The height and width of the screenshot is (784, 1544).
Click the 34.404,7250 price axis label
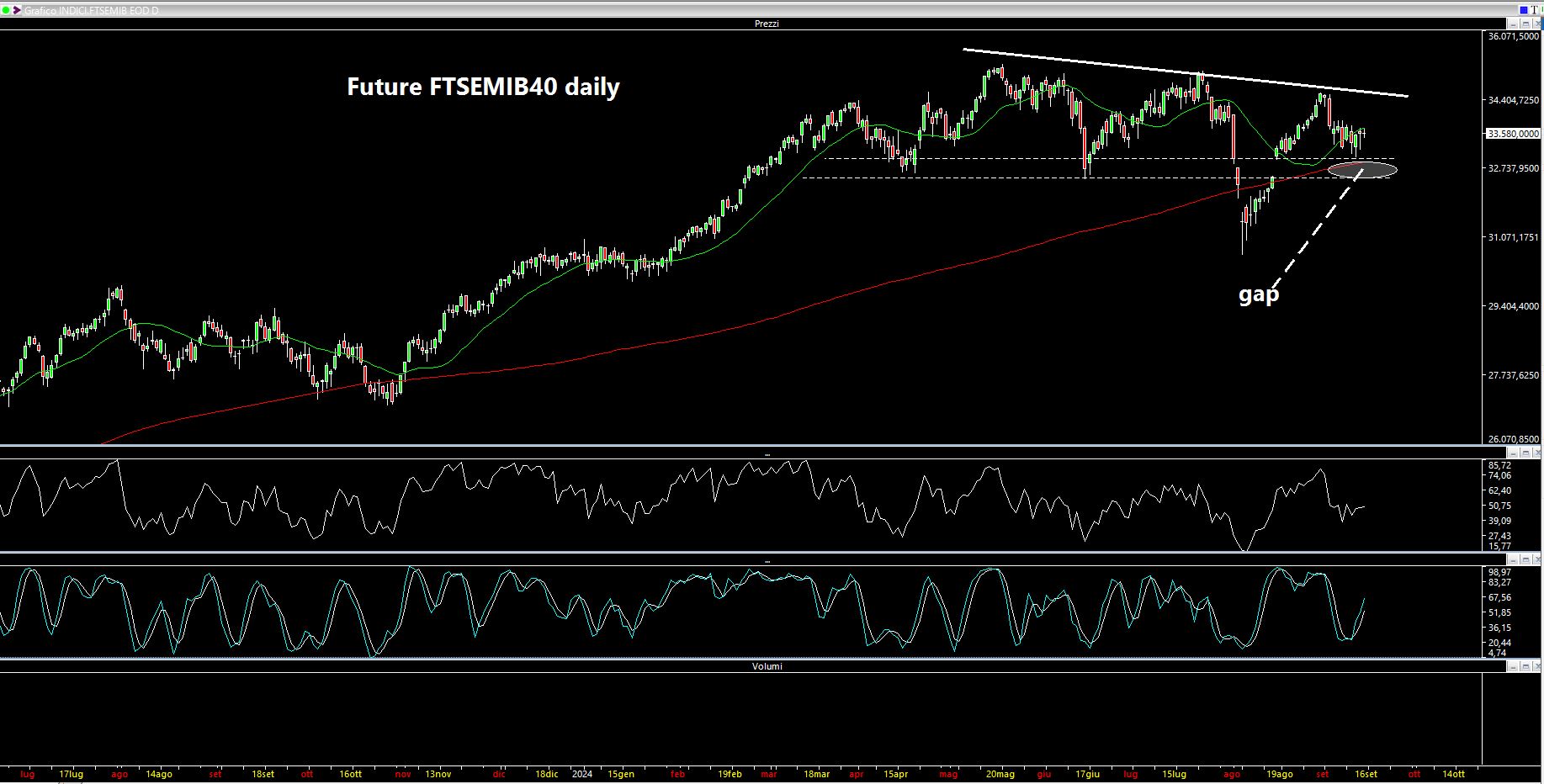1513,100
